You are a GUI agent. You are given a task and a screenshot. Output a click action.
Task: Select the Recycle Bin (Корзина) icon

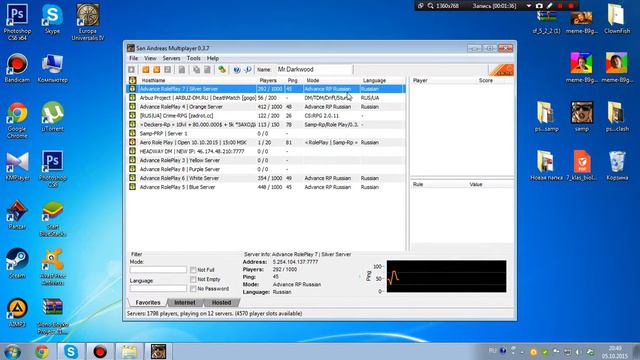pos(617,166)
